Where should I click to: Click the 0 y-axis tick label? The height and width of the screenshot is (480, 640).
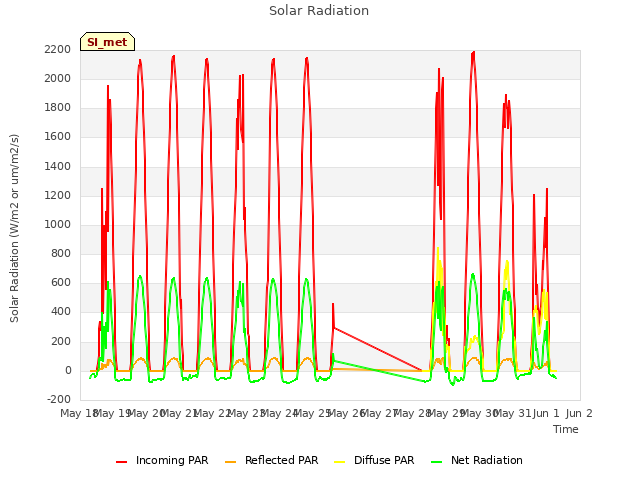click(x=68, y=371)
